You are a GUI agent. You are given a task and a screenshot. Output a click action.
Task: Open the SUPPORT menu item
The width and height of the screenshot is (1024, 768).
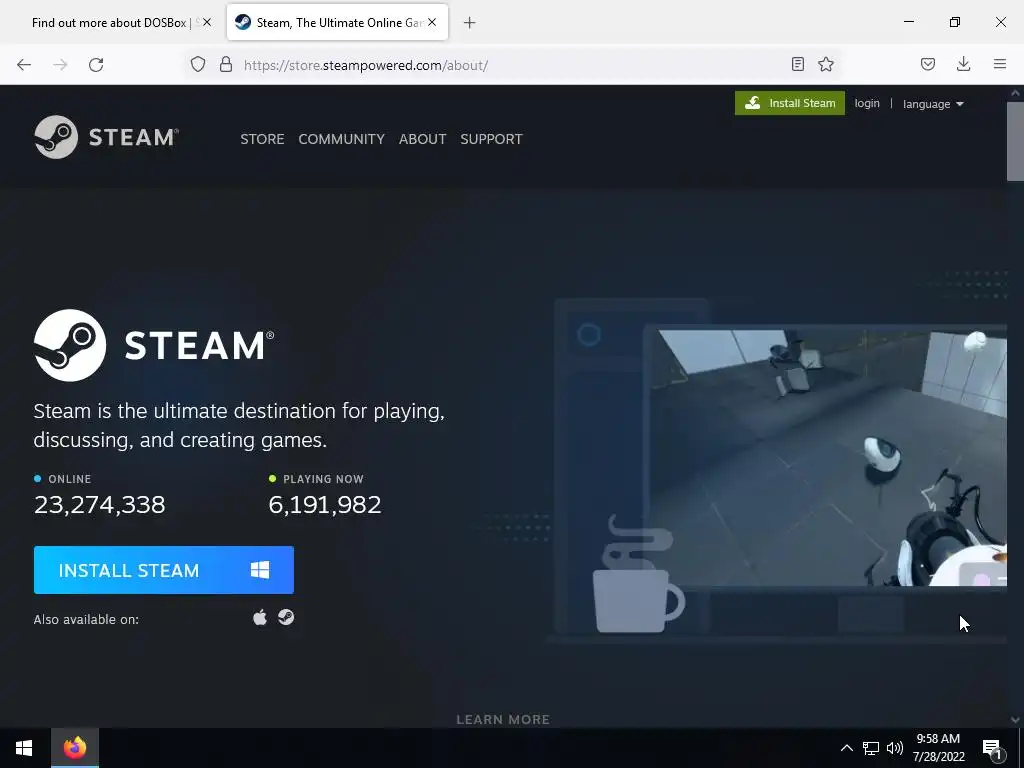pos(491,139)
